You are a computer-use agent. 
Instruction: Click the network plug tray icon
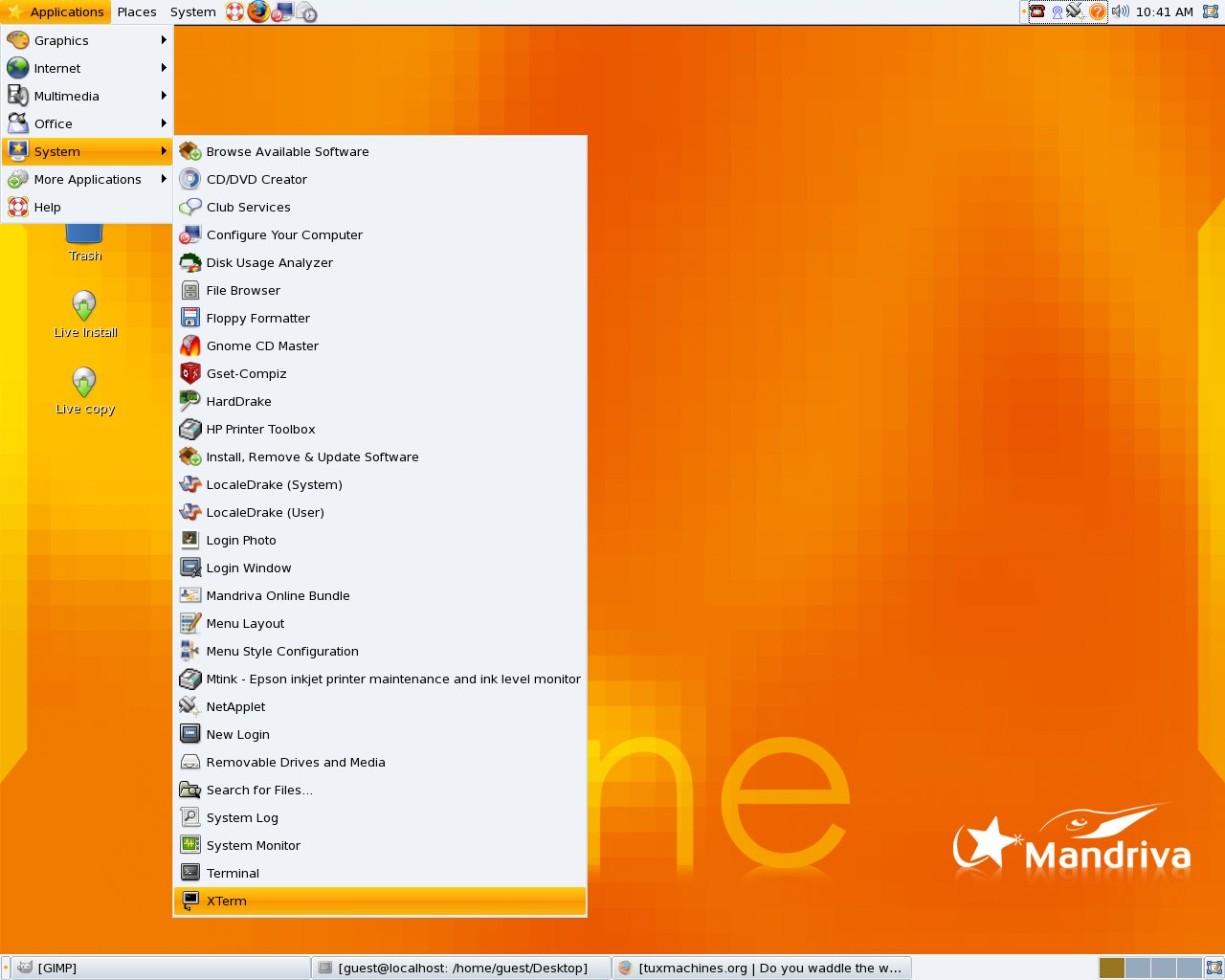tap(1076, 11)
